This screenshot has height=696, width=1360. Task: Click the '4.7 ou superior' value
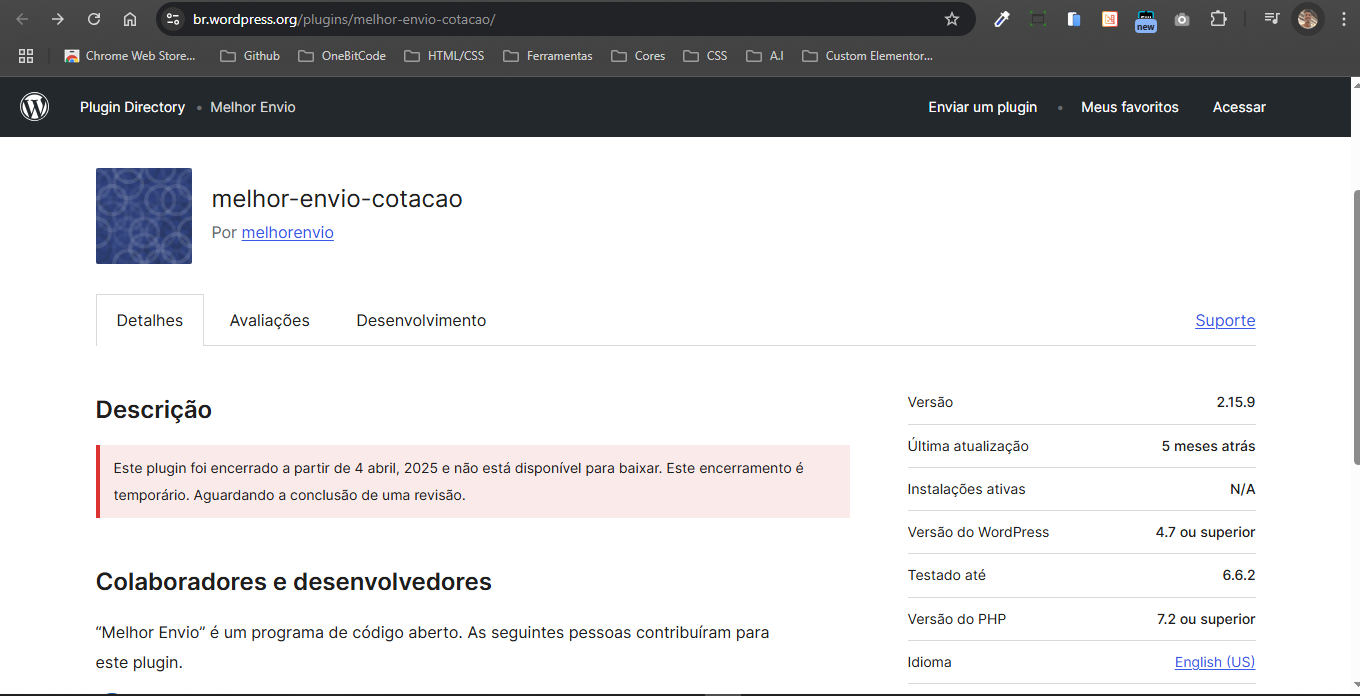point(1206,532)
